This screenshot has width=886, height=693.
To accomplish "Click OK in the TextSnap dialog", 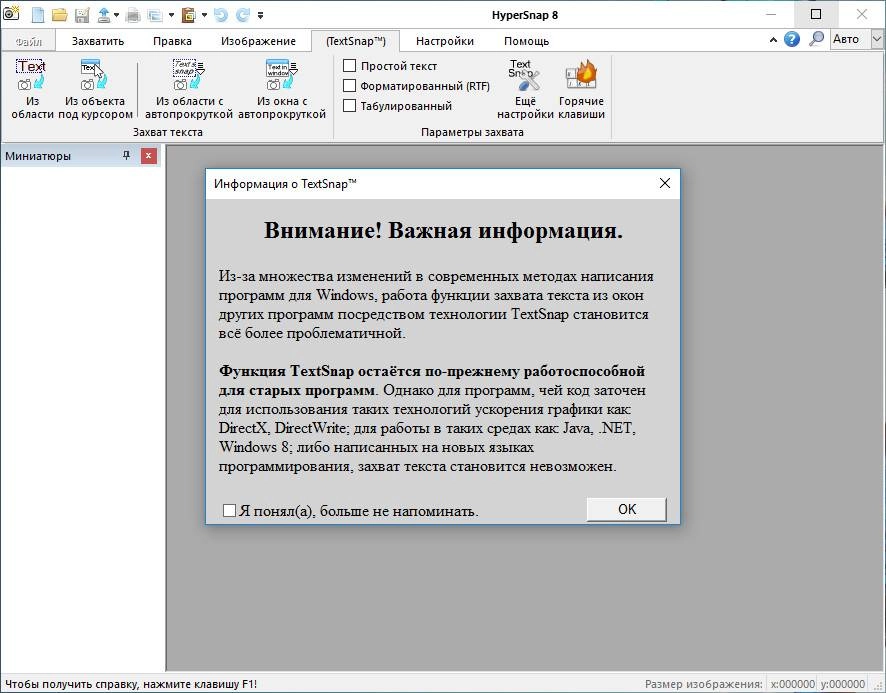I will 627,509.
